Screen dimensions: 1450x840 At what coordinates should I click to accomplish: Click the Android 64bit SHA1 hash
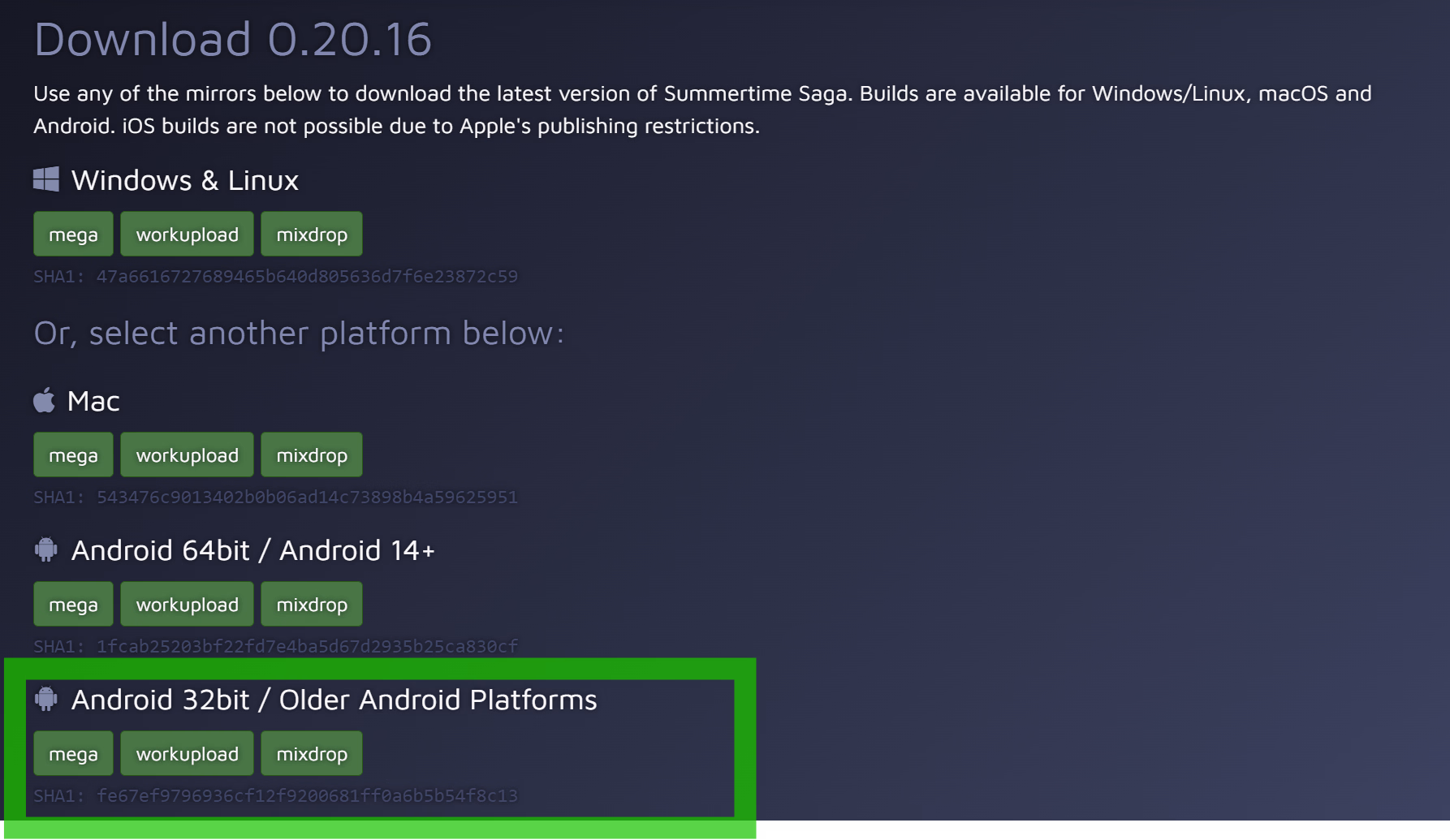click(275, 646)
